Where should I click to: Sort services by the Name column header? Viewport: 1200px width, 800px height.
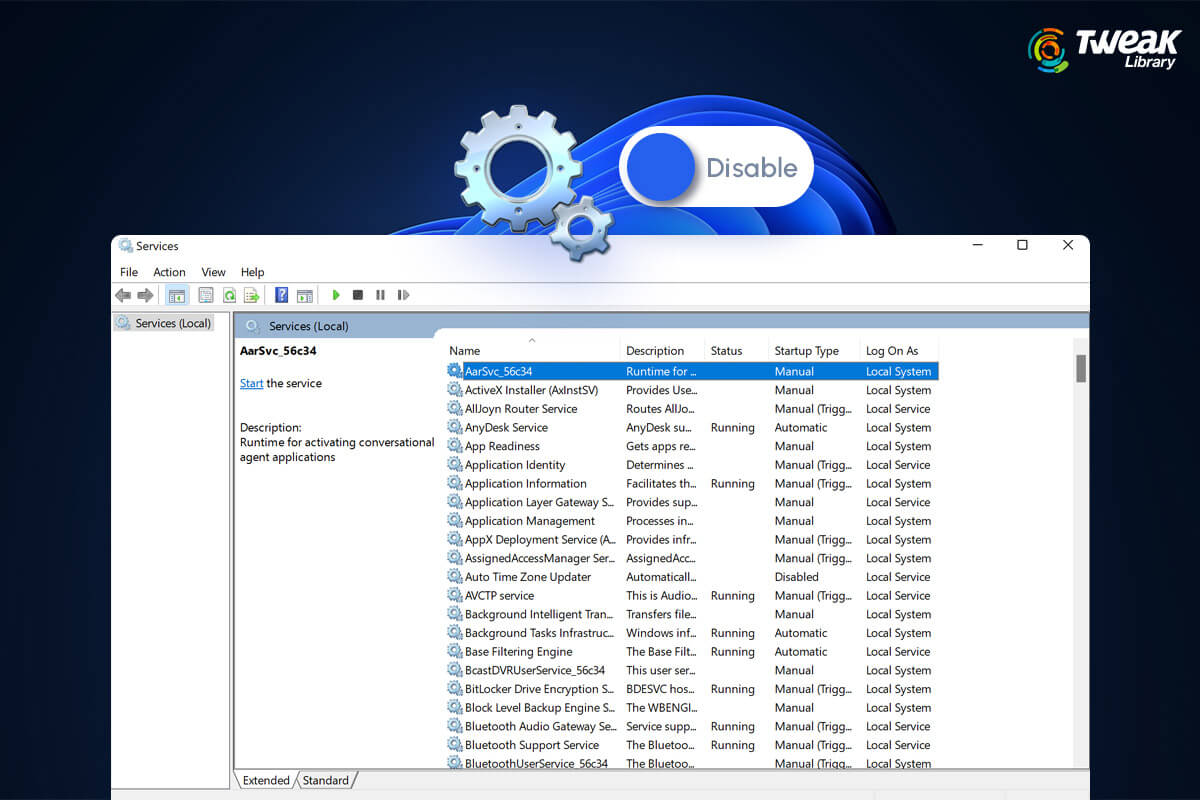[x=465, y=351]
